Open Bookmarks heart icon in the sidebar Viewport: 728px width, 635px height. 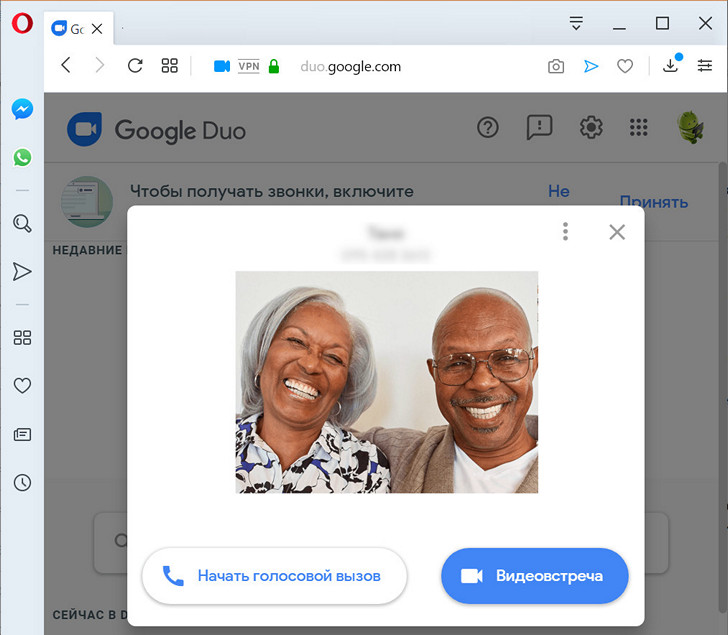click(x=22, y=385)
